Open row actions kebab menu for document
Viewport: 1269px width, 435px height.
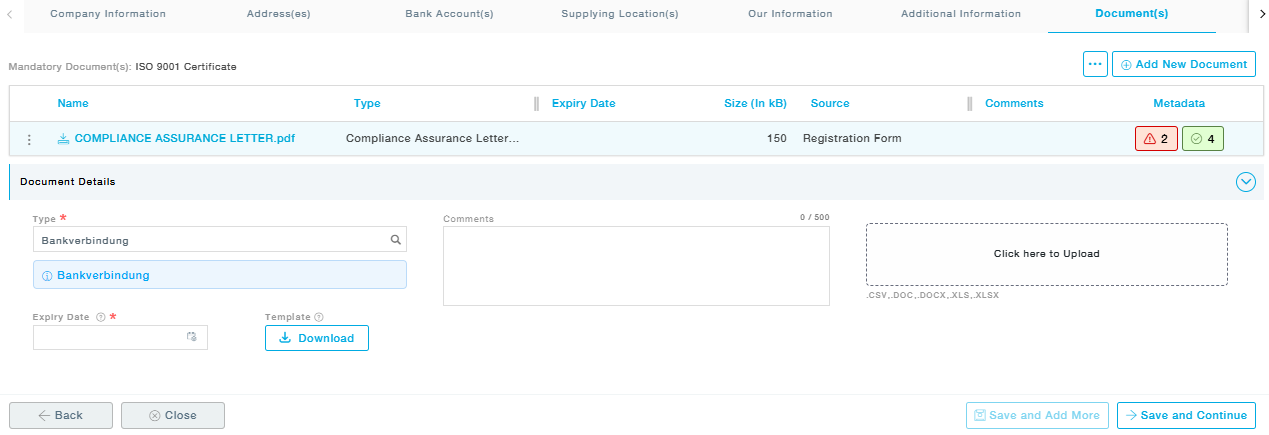29,139
